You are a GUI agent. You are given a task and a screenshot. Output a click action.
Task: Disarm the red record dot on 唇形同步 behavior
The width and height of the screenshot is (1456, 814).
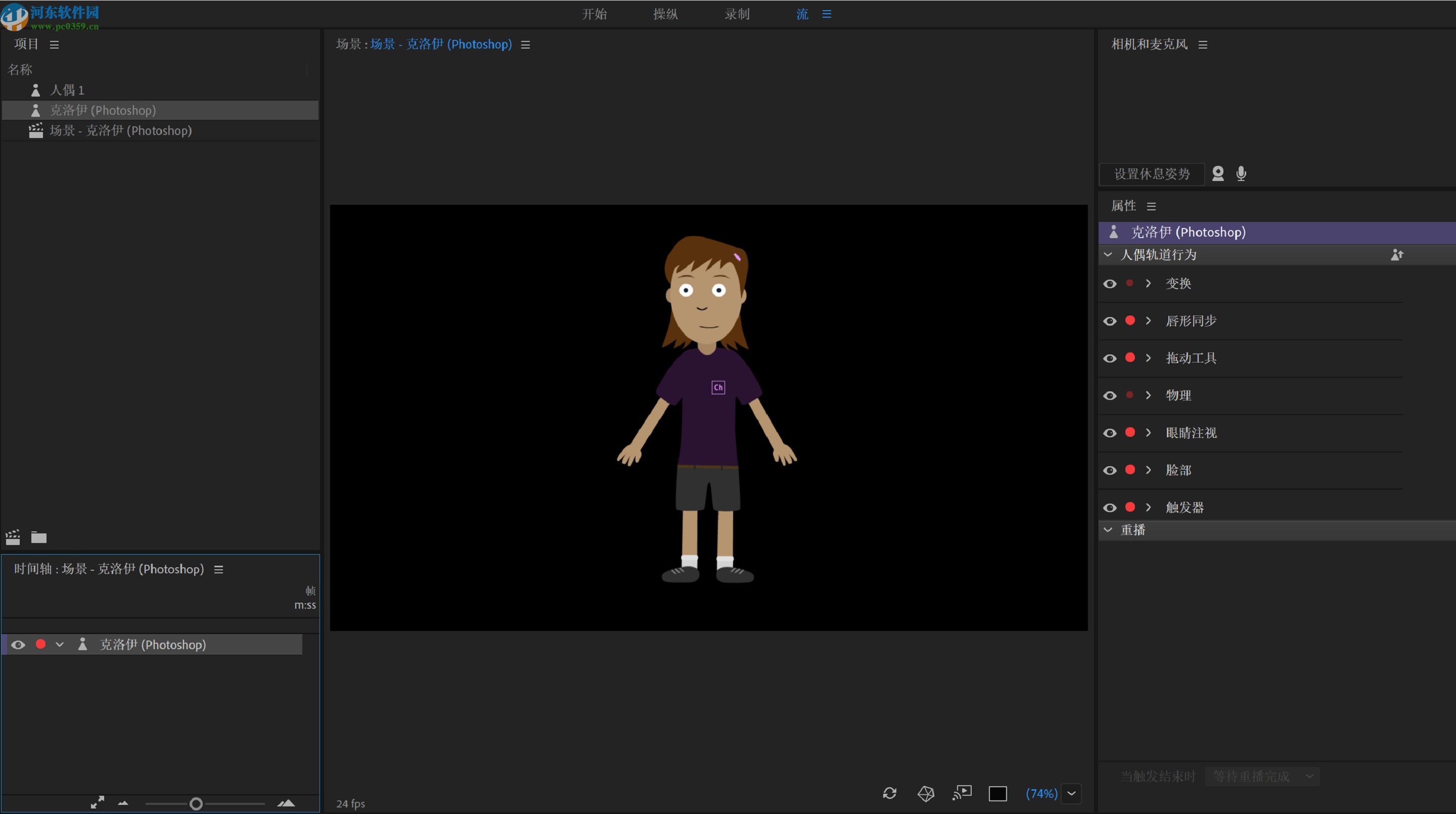pyautogui.click(x=1130, y=321)
